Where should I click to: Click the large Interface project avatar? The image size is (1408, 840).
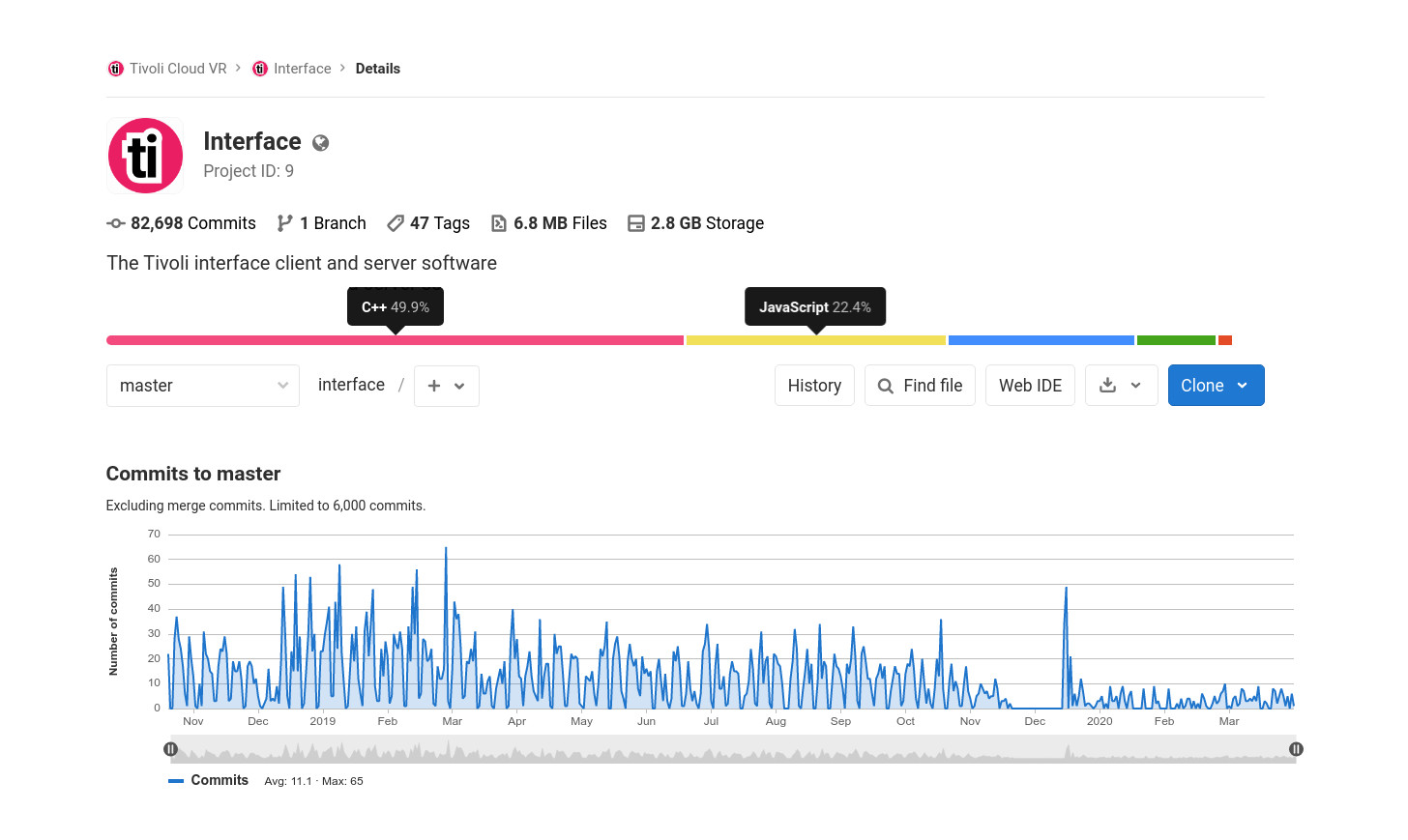[x=145, y=156]
